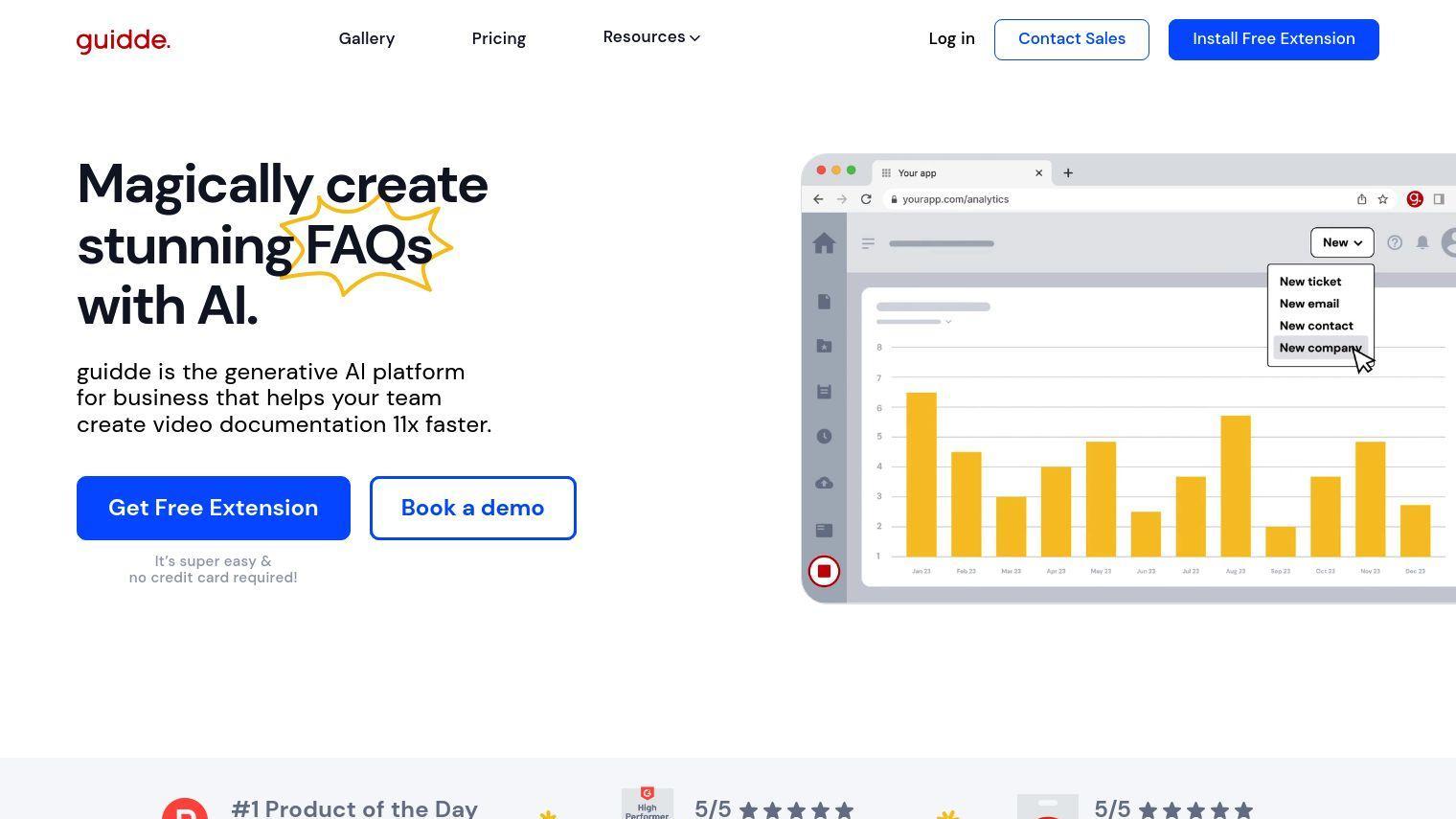Click the browser reload icon in mockup
The image size is (1456, 819).
(x=866, y=199)
